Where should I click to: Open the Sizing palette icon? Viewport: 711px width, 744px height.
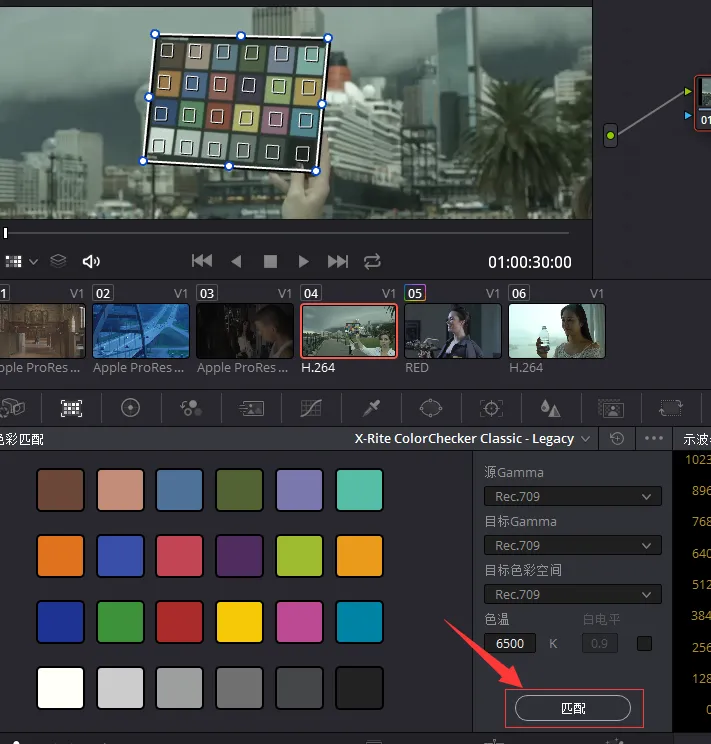(671, 408)
